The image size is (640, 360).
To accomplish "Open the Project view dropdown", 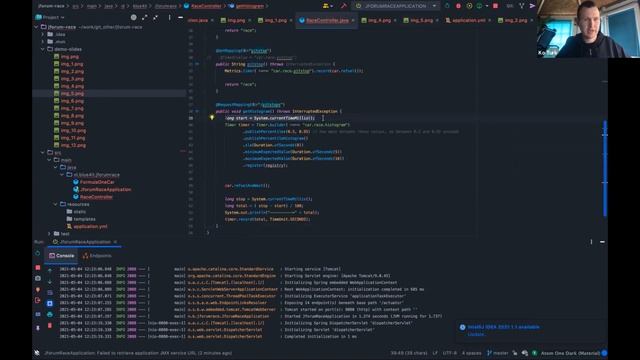I will pos(50,18).
